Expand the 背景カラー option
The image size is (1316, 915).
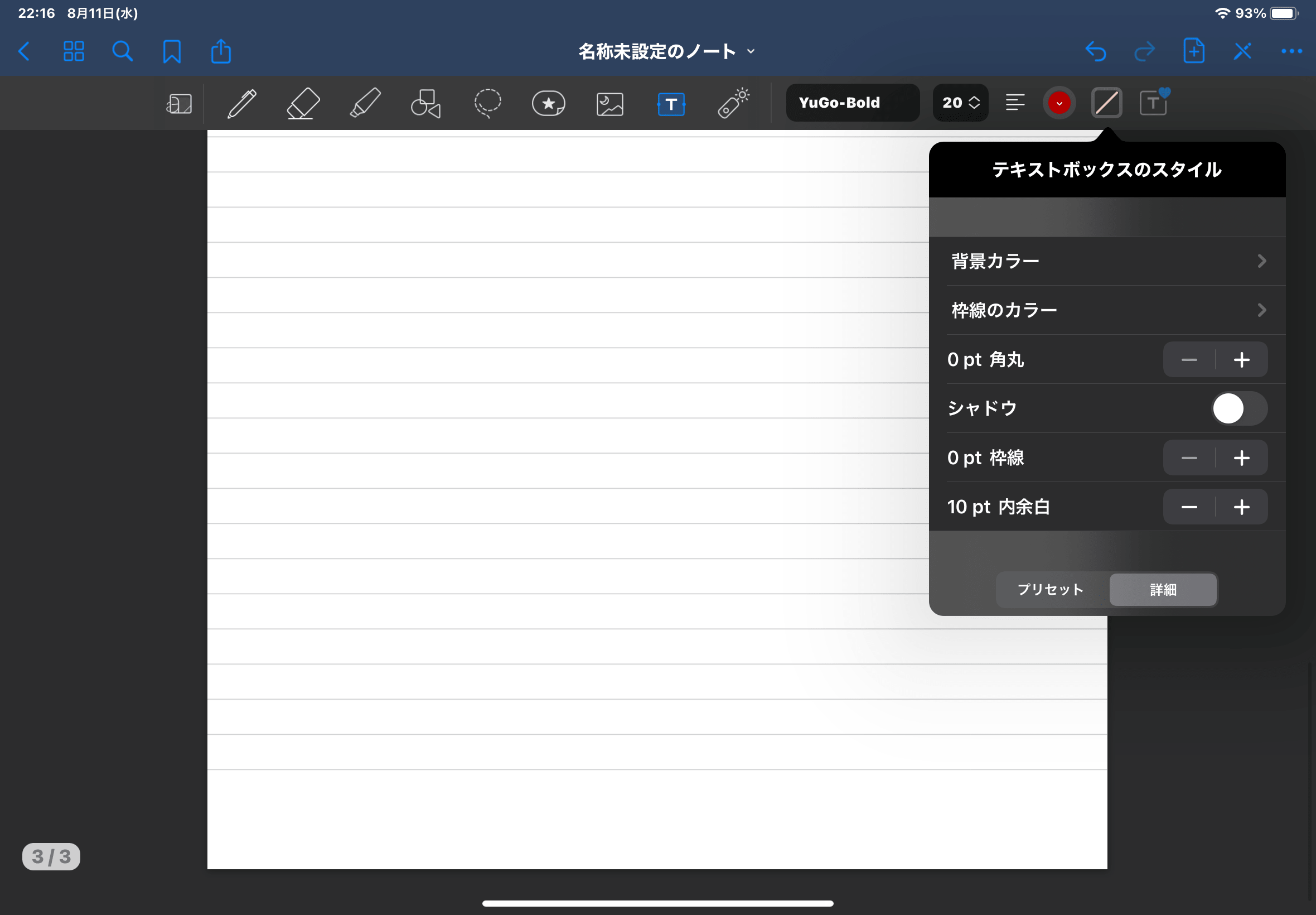pos(1106,262)
